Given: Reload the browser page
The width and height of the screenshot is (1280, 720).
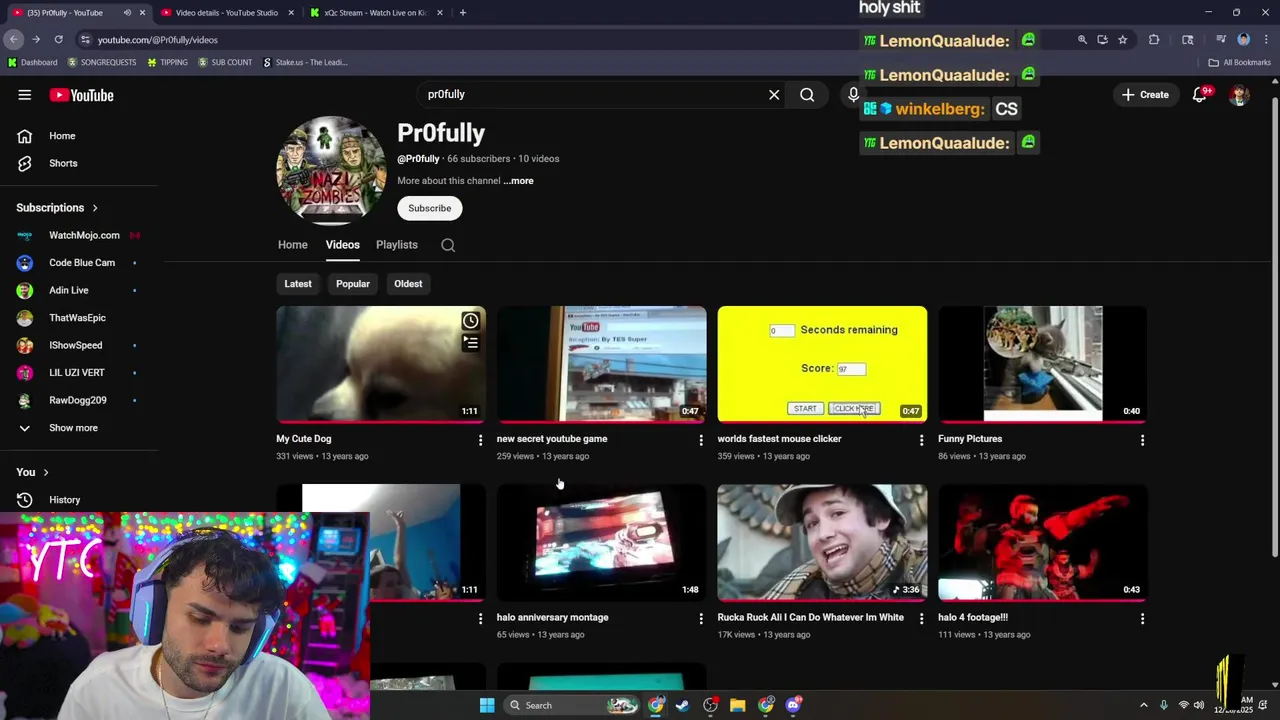Looking at the screenshot, I should point(58,40).
